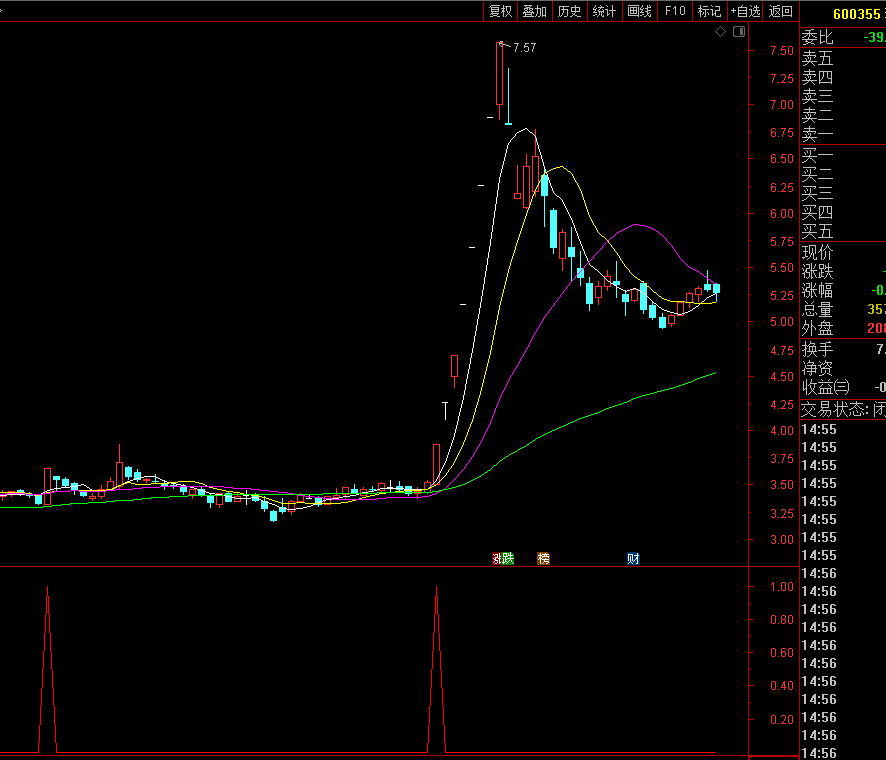Viewport: 886px width, 760px height.
Task: Click the 总量 total volume label
Action: pos(817,310)
